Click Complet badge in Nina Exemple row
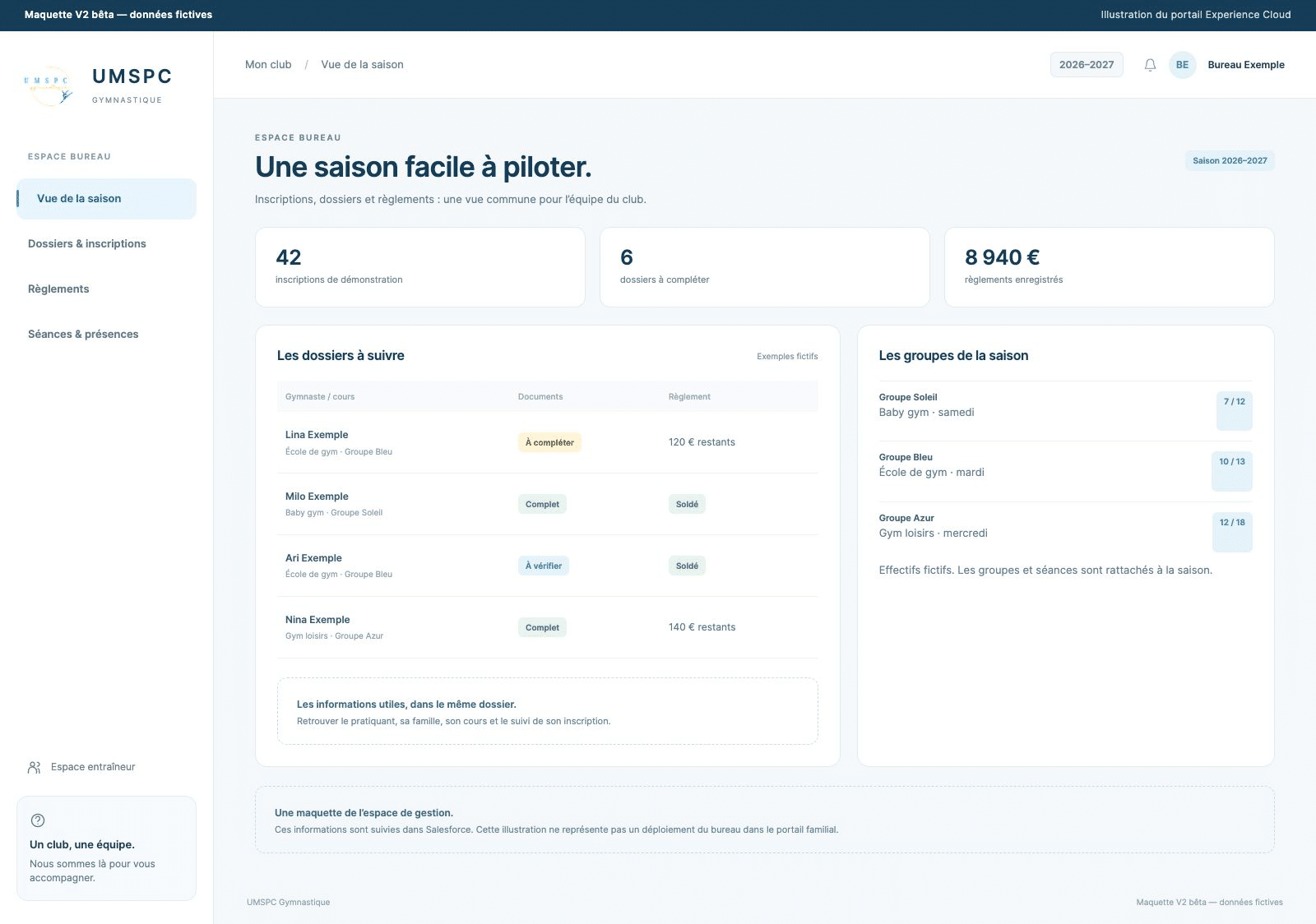Screen dimensions: 1316x924 point(542,627)
